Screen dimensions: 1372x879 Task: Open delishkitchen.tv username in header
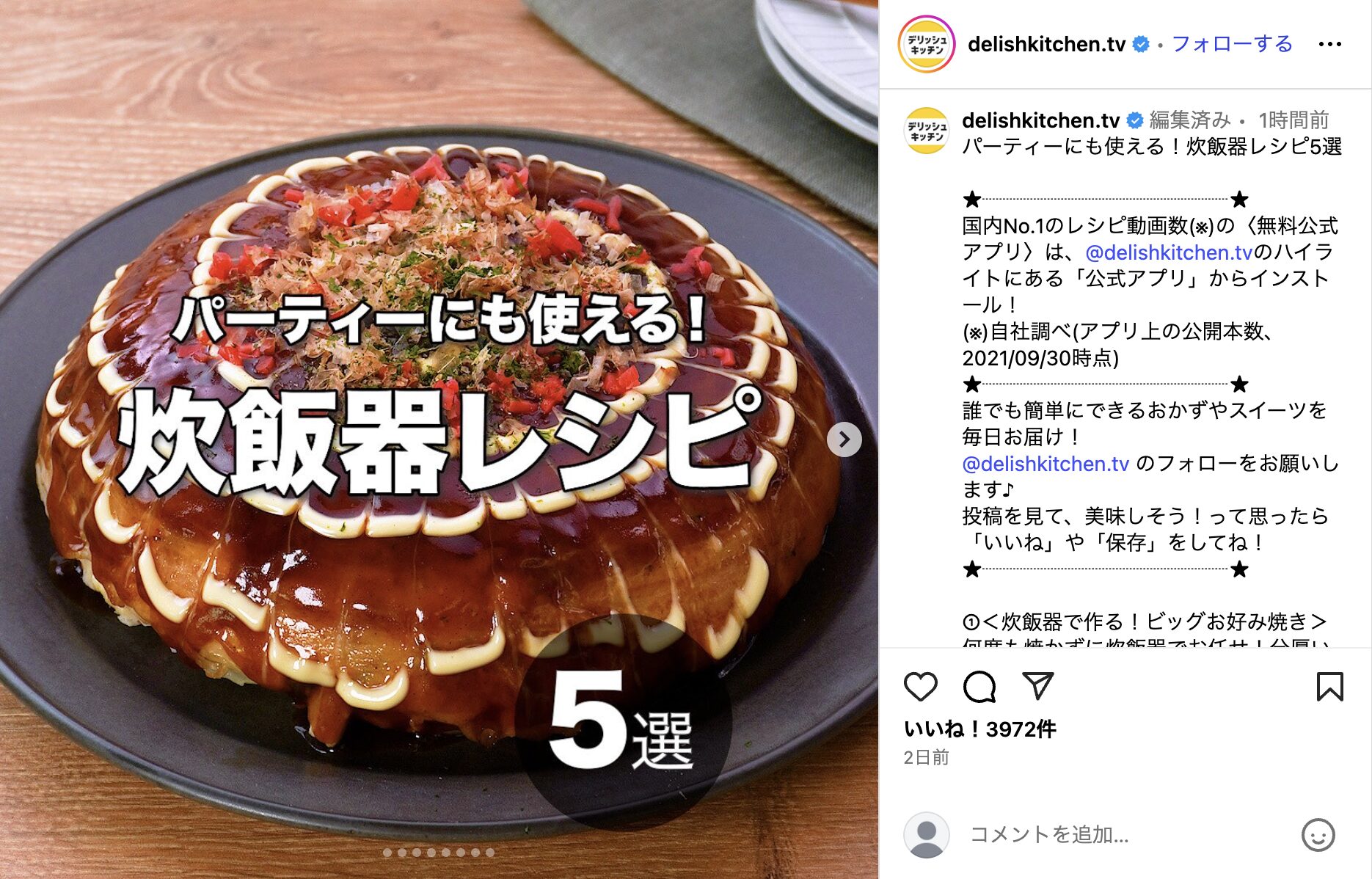pyautogui.click(x=1046, y=44)
